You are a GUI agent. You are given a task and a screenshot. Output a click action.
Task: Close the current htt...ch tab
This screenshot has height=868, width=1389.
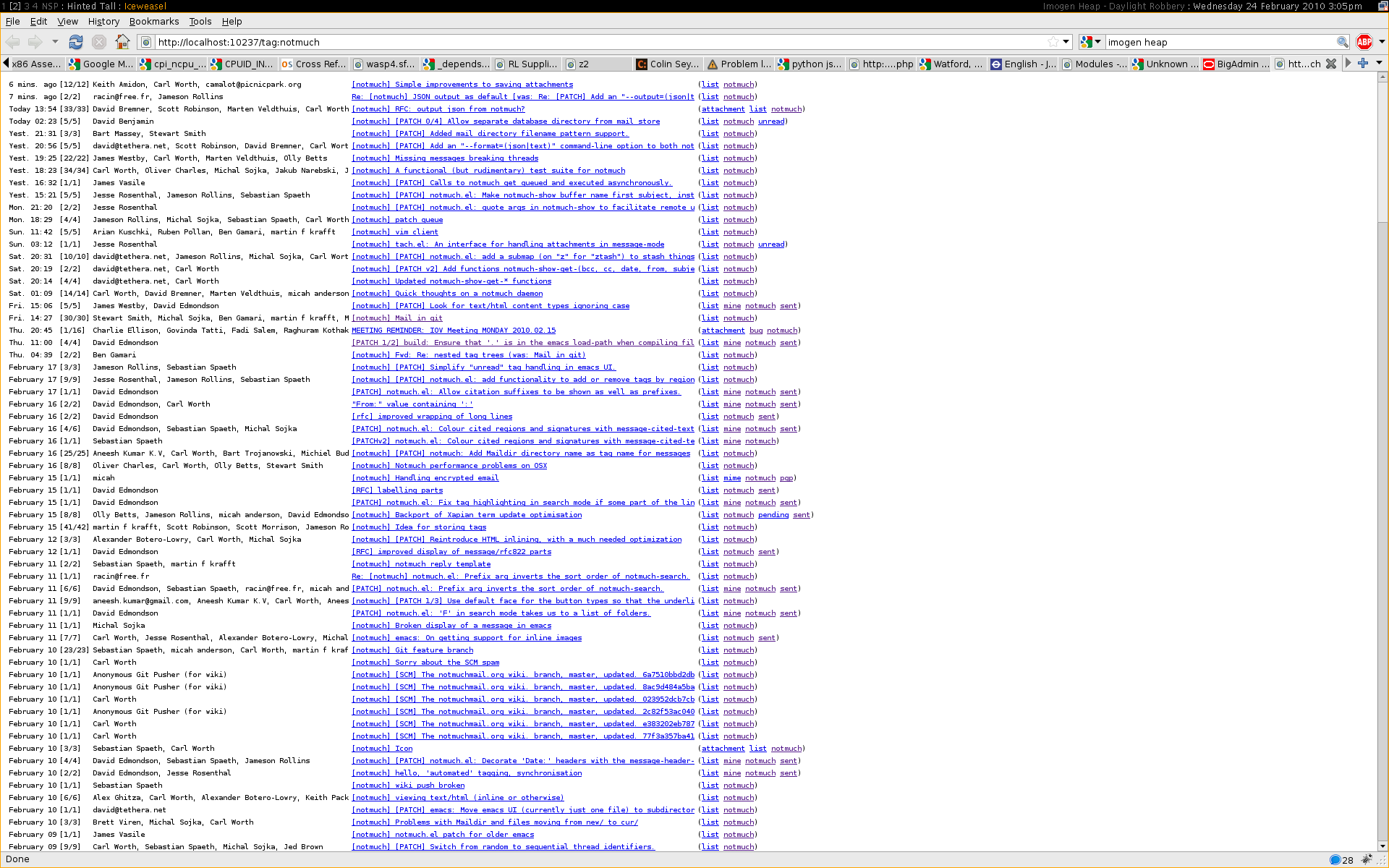coord(1330,64)
